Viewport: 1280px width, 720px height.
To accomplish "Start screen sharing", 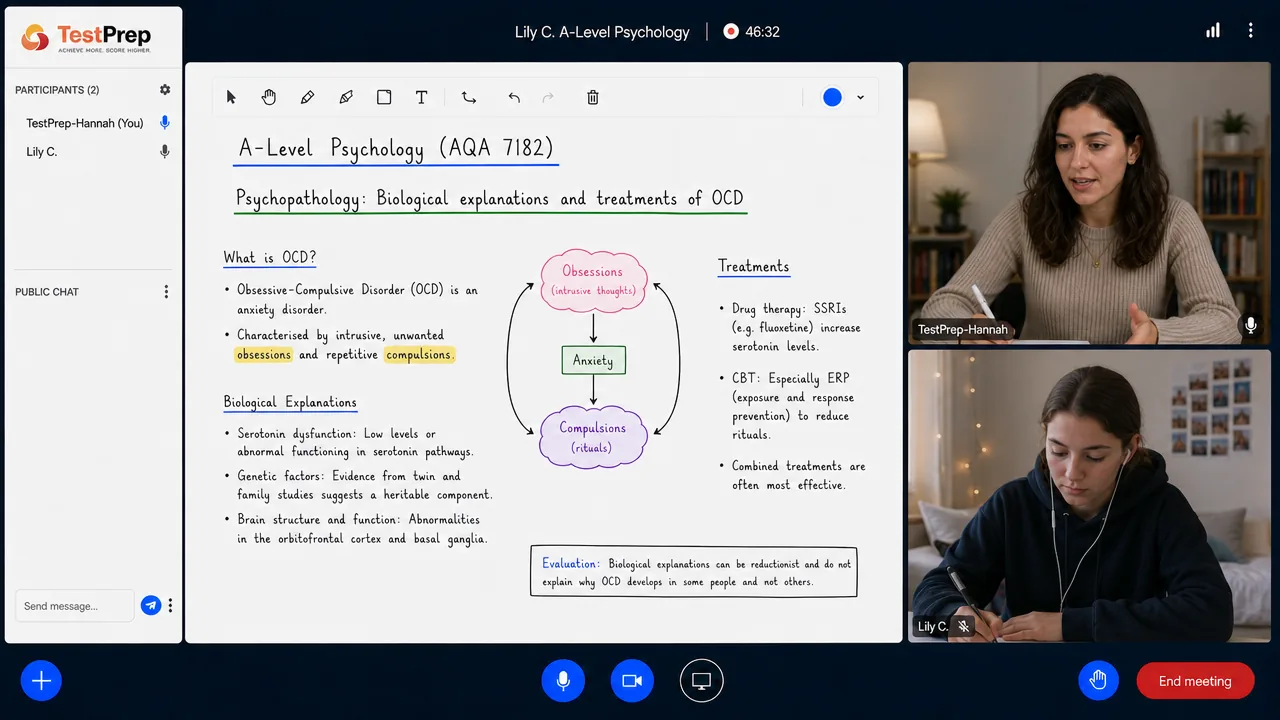I will 701,681.
